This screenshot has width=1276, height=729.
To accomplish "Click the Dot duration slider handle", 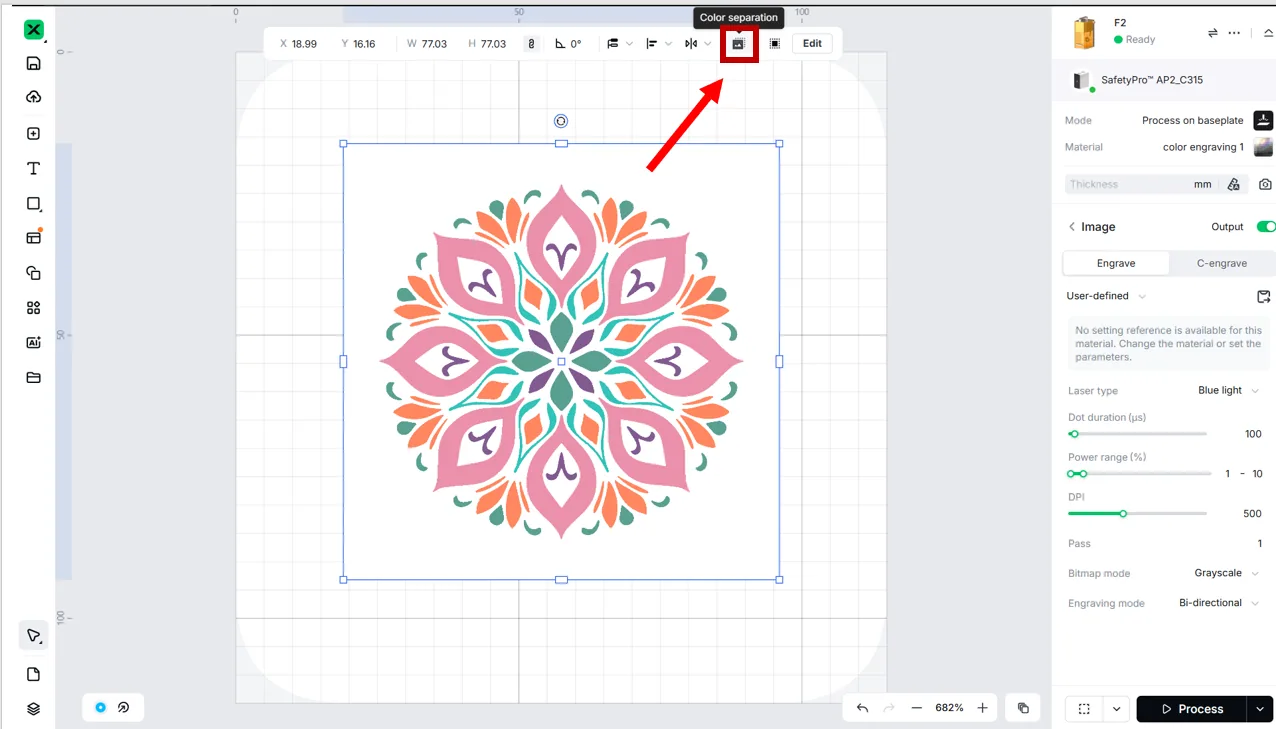I will 1074,434.
